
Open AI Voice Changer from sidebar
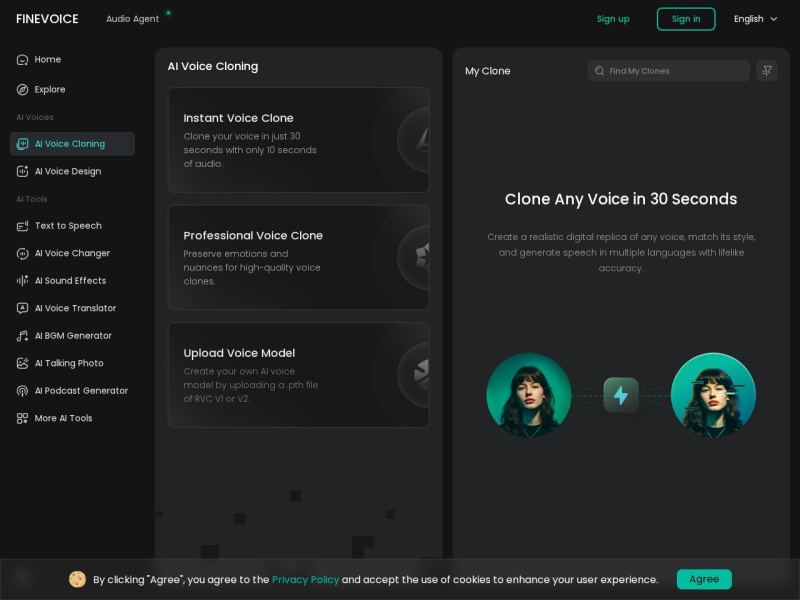click(72, 254)
